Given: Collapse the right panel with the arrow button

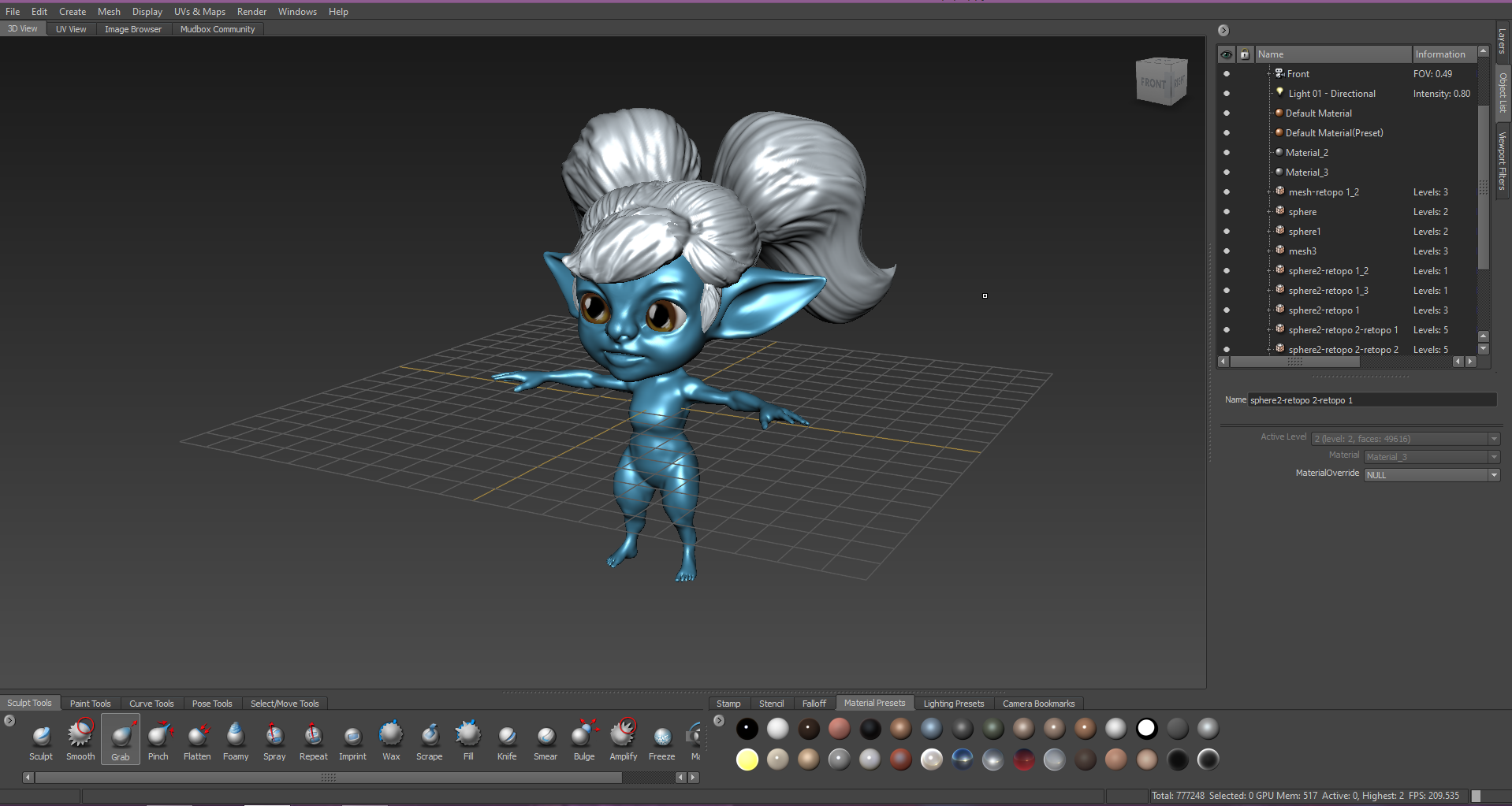Looking at the screenshot, I should 1223,31.
